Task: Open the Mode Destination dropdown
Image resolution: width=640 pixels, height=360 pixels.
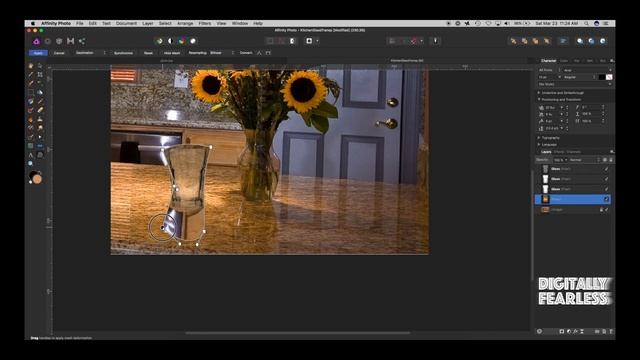Action: (90, 53)
